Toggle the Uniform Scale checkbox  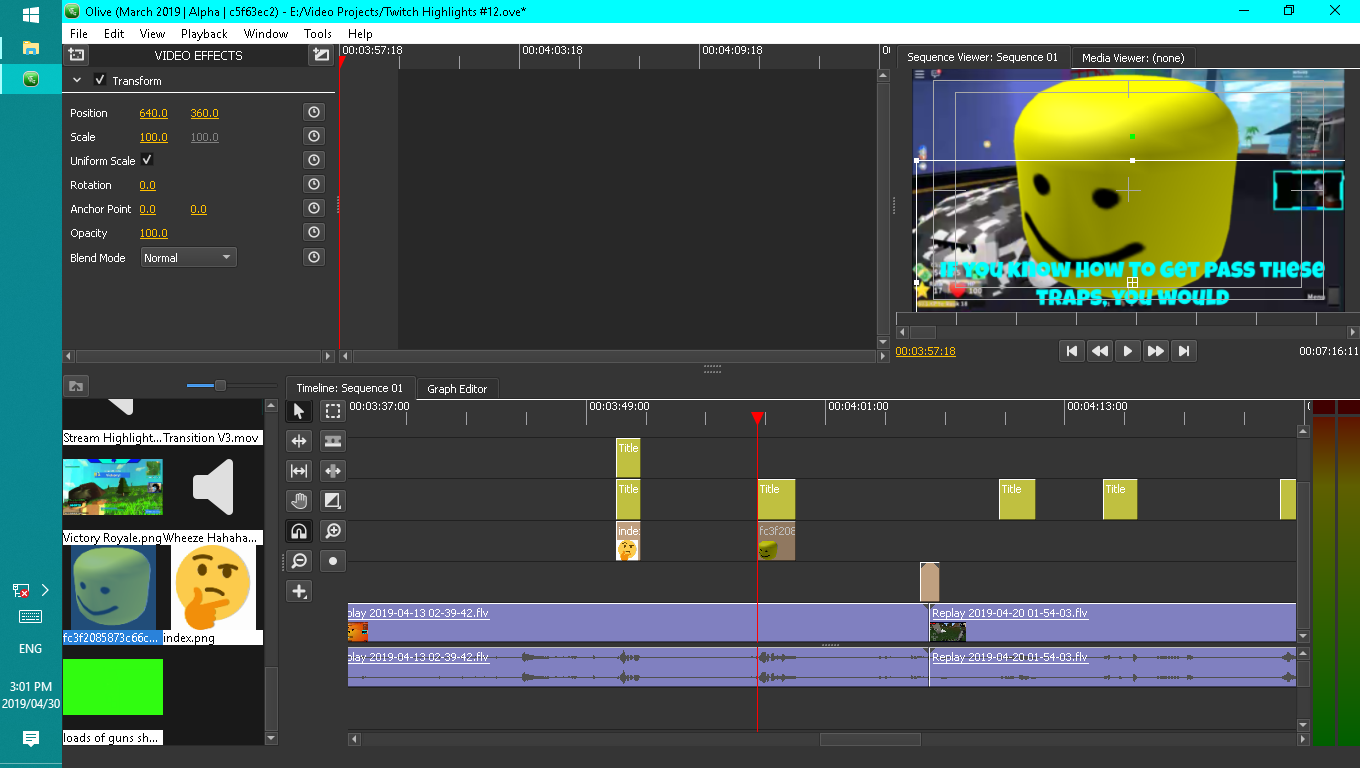(x=147, y=160)
